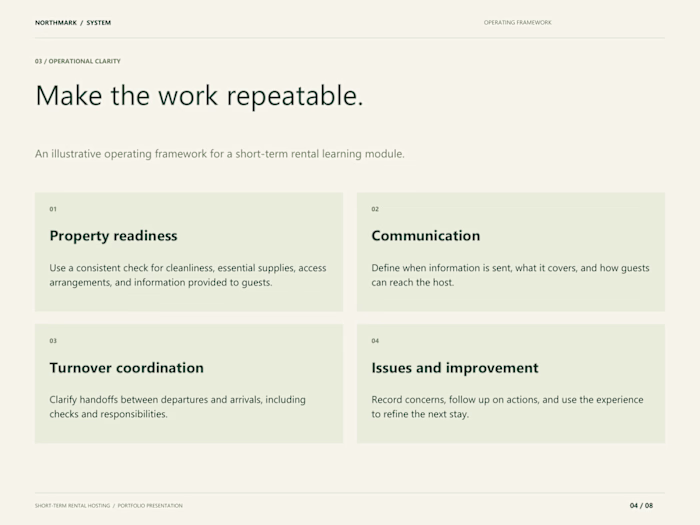This screenshot has width=700, height=525.
Task: Click the description under Communication
Action: (510, 275)
